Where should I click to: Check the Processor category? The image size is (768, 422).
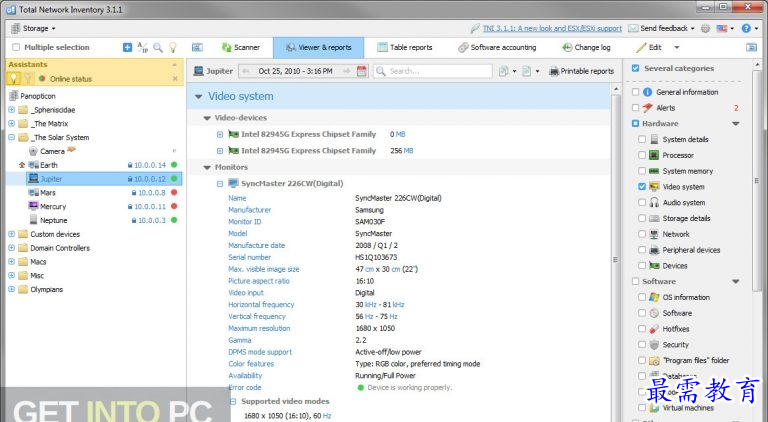642,155
